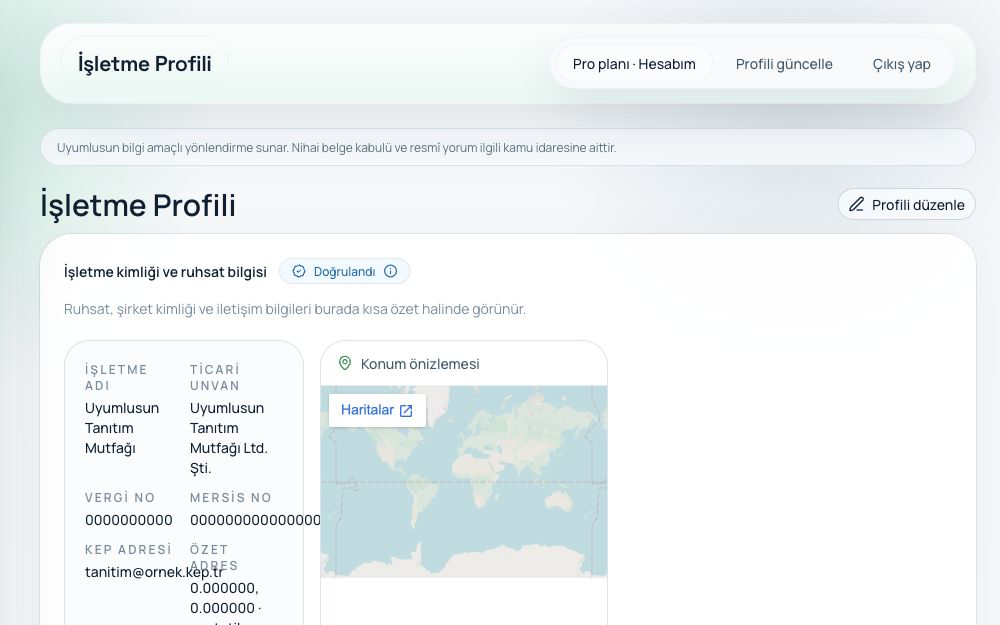Click the location pin icon by Konum önizlemesi
1000x625 pixels.
345,364
